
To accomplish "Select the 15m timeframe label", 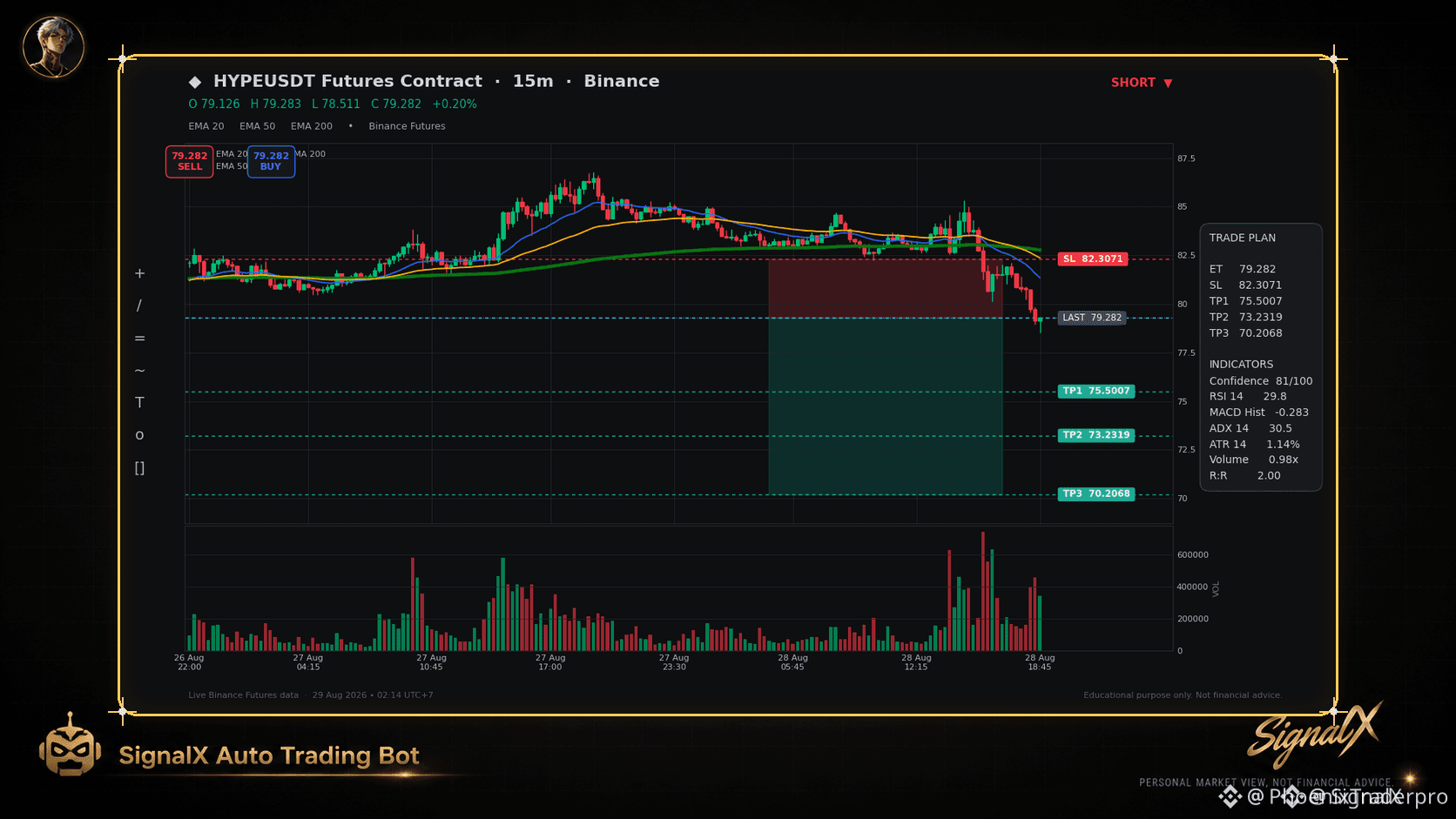I will click(533, 81).
